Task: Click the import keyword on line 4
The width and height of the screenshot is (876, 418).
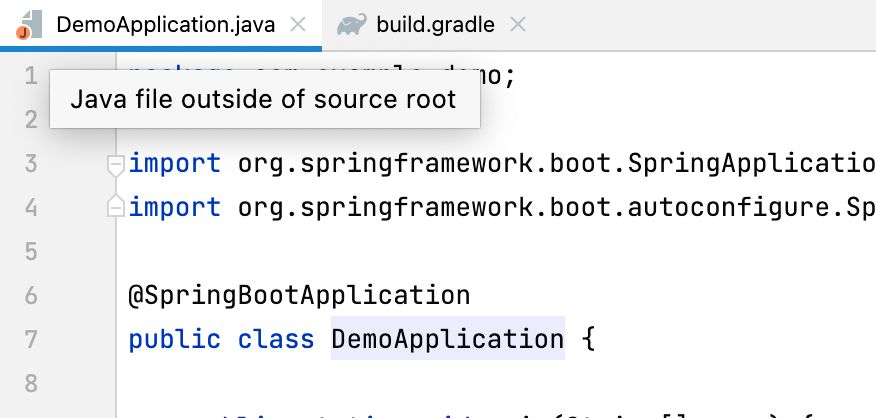Action: [175, 207]
